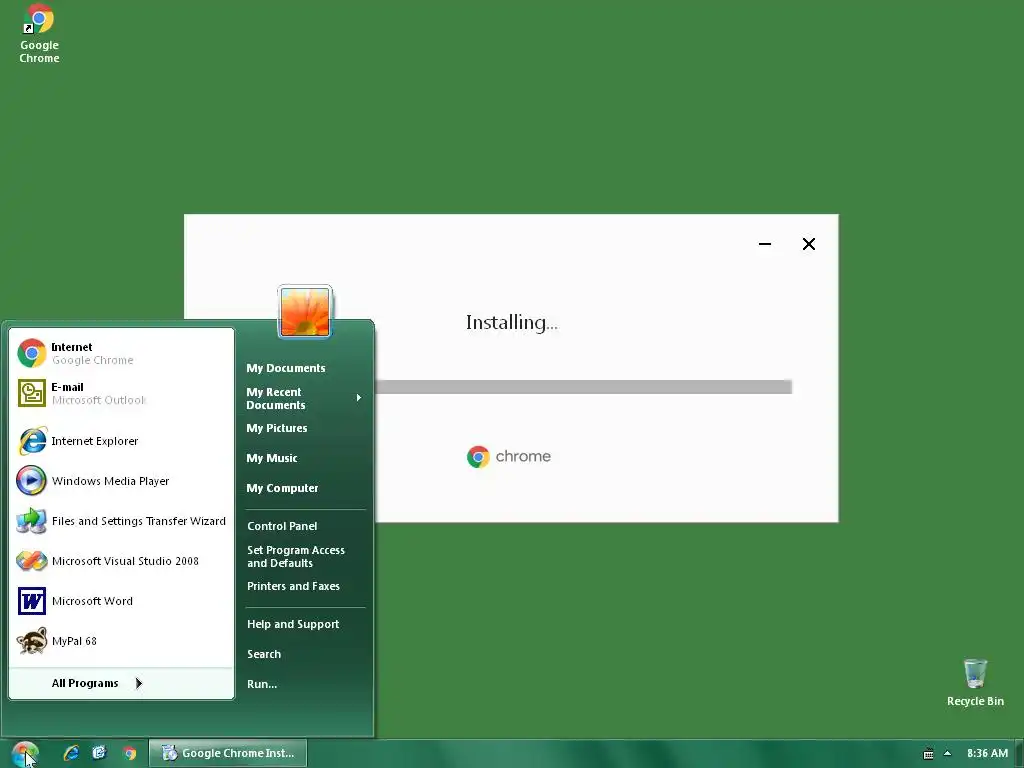This screenshot has height=768, width=1024.
Task: Launch Chrome from the quick launch bar
Action: [130, 754]
